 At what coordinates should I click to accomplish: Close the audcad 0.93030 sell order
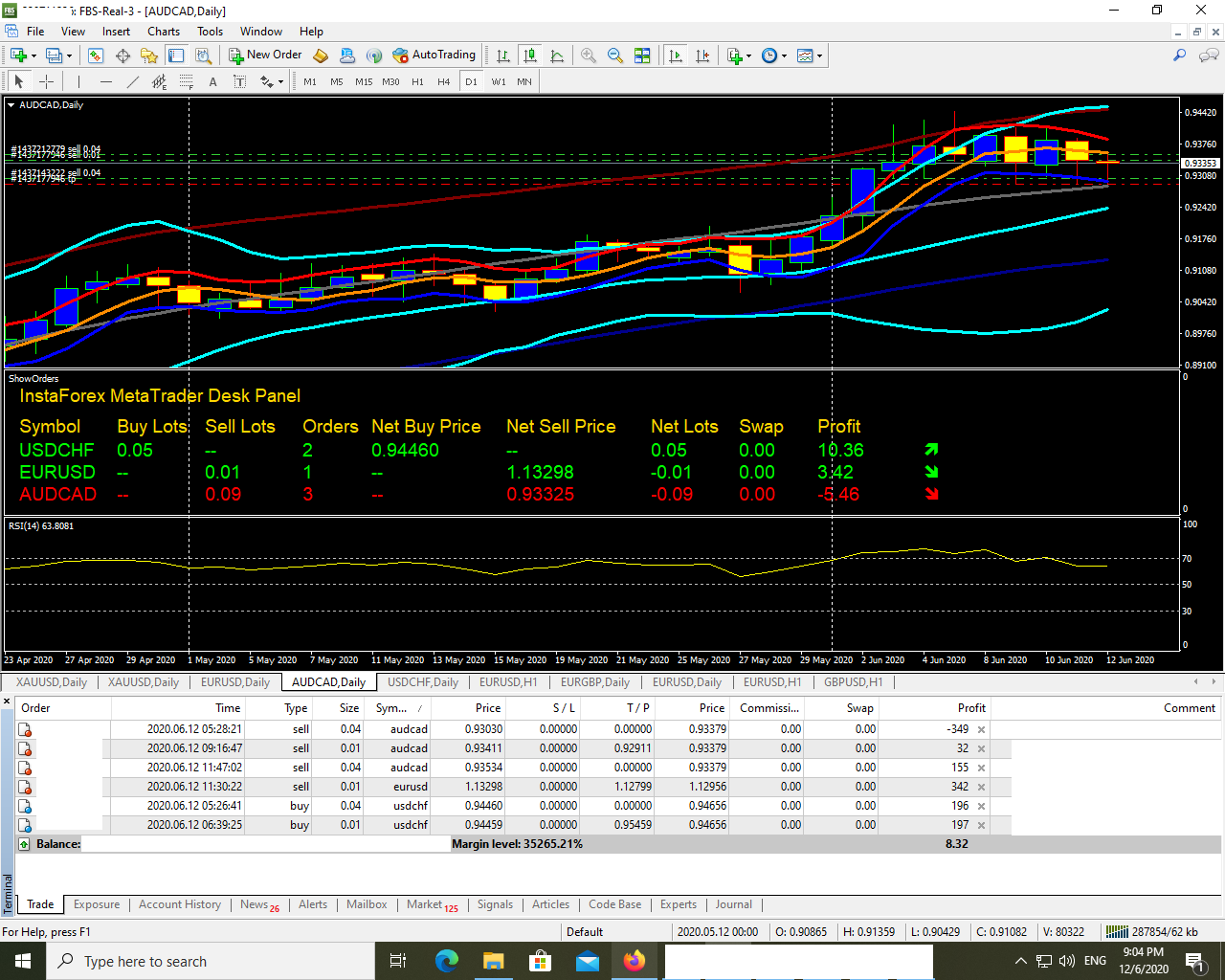coord(981,729)
